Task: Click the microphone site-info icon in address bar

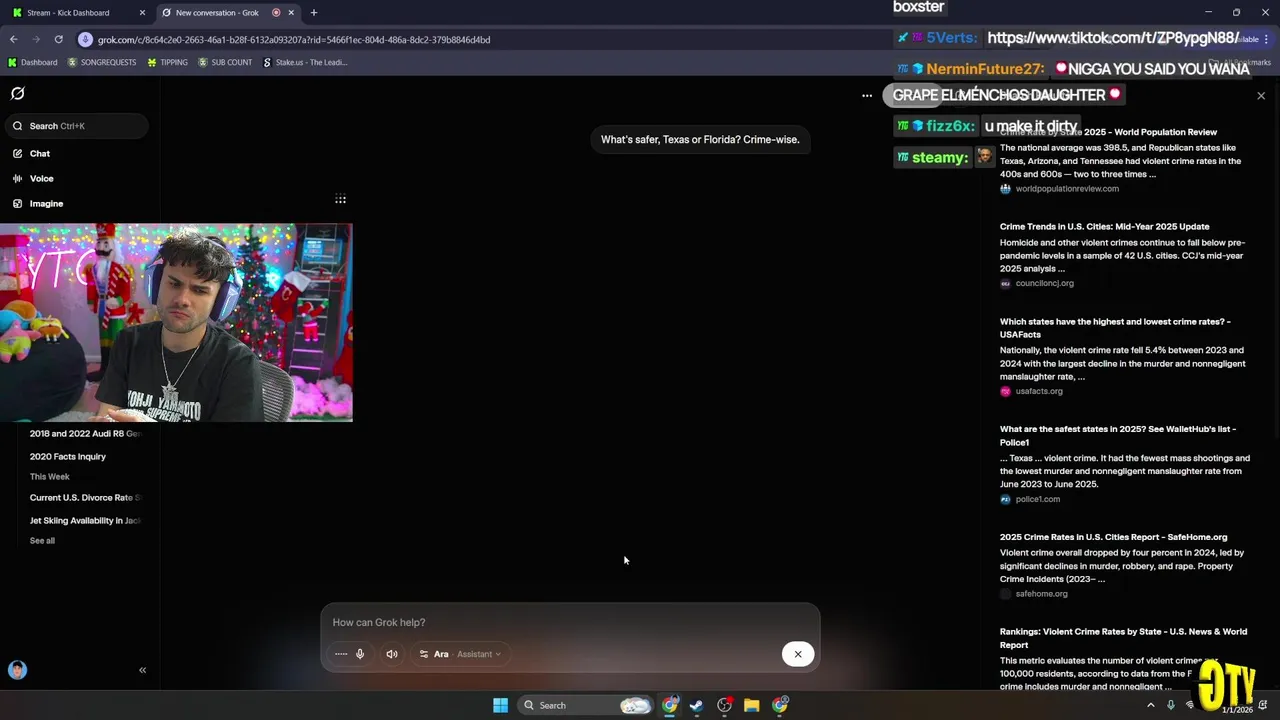Action: 85,39
